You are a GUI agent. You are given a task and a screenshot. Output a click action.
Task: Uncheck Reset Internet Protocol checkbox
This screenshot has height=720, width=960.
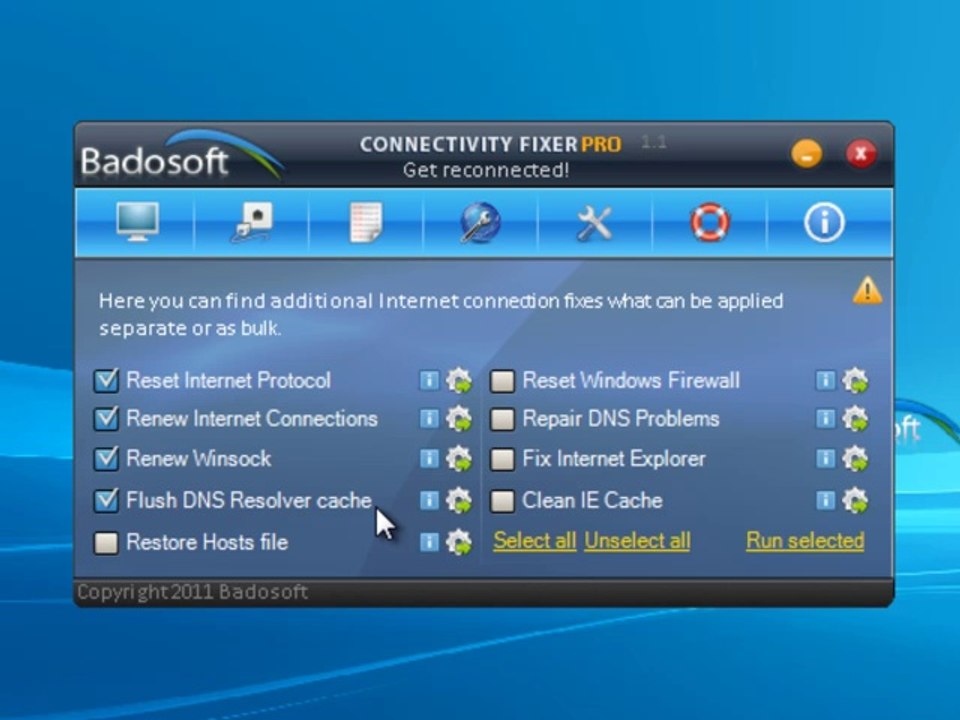(106, 380)
